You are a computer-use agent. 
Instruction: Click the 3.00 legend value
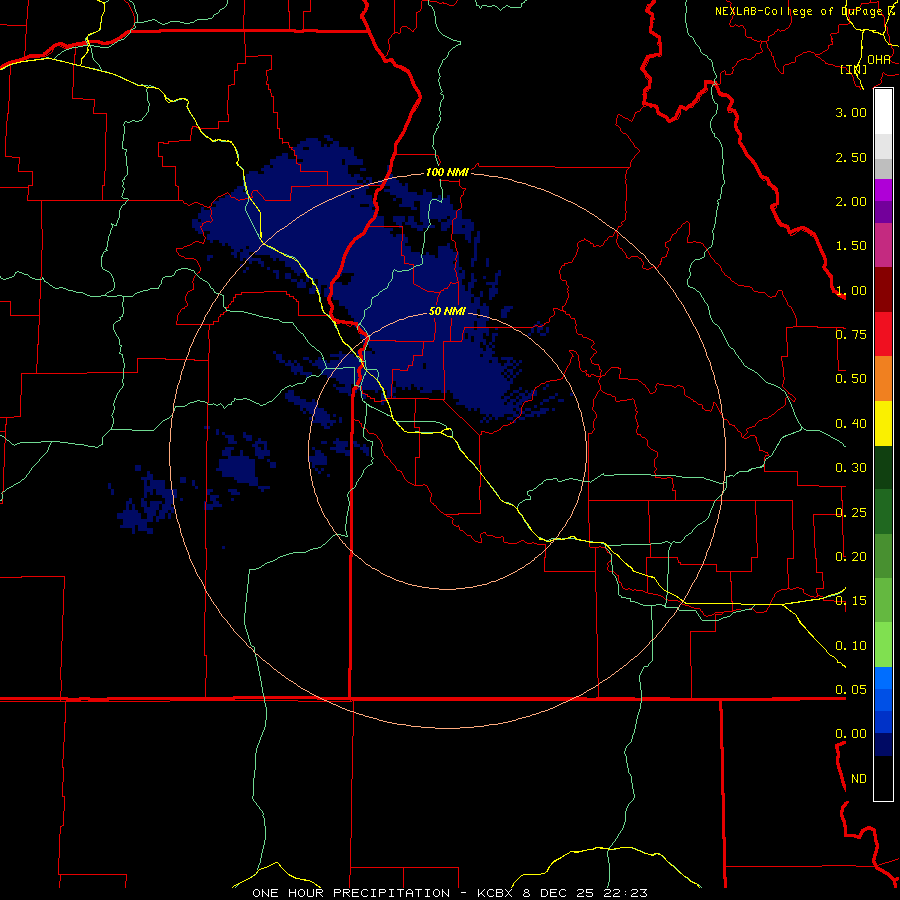click(x=851, y=112)
